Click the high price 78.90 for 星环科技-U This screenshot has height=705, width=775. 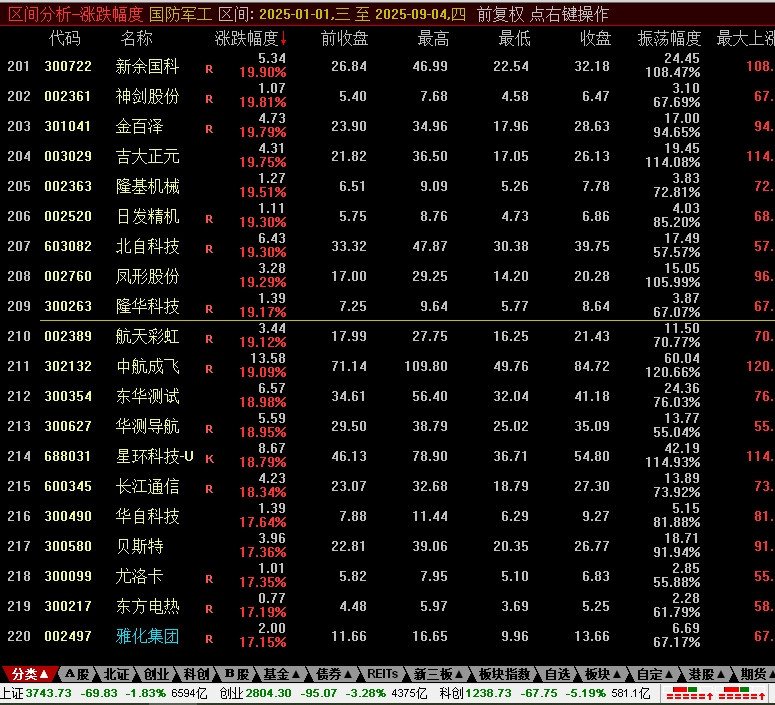point(430,456)
